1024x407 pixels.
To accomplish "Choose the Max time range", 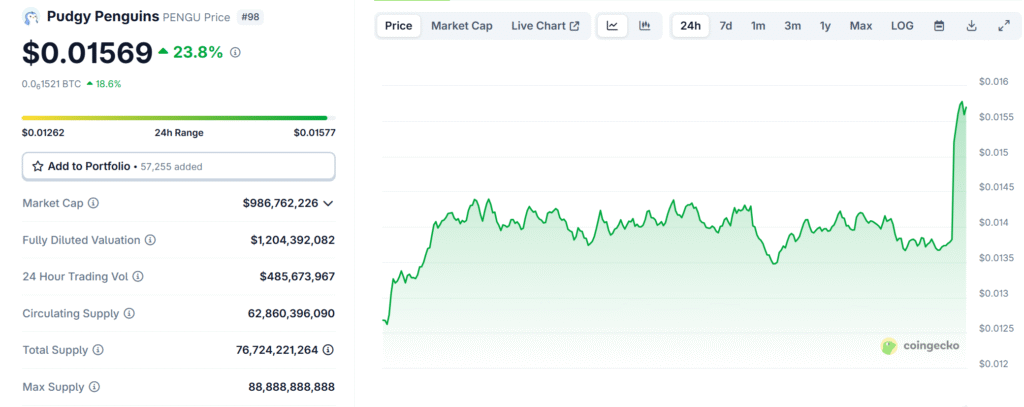I will (860, 26).
